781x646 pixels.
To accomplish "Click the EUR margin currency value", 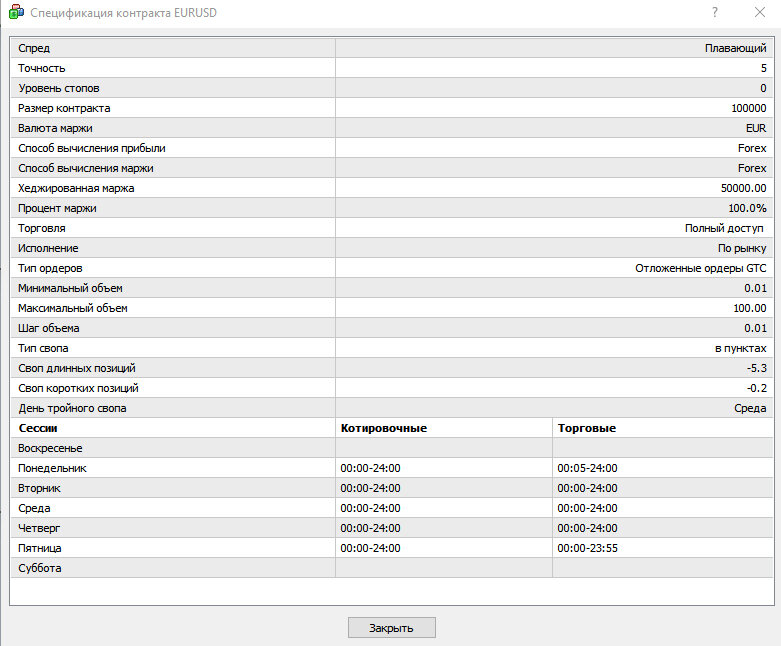I will coord(756,128).
